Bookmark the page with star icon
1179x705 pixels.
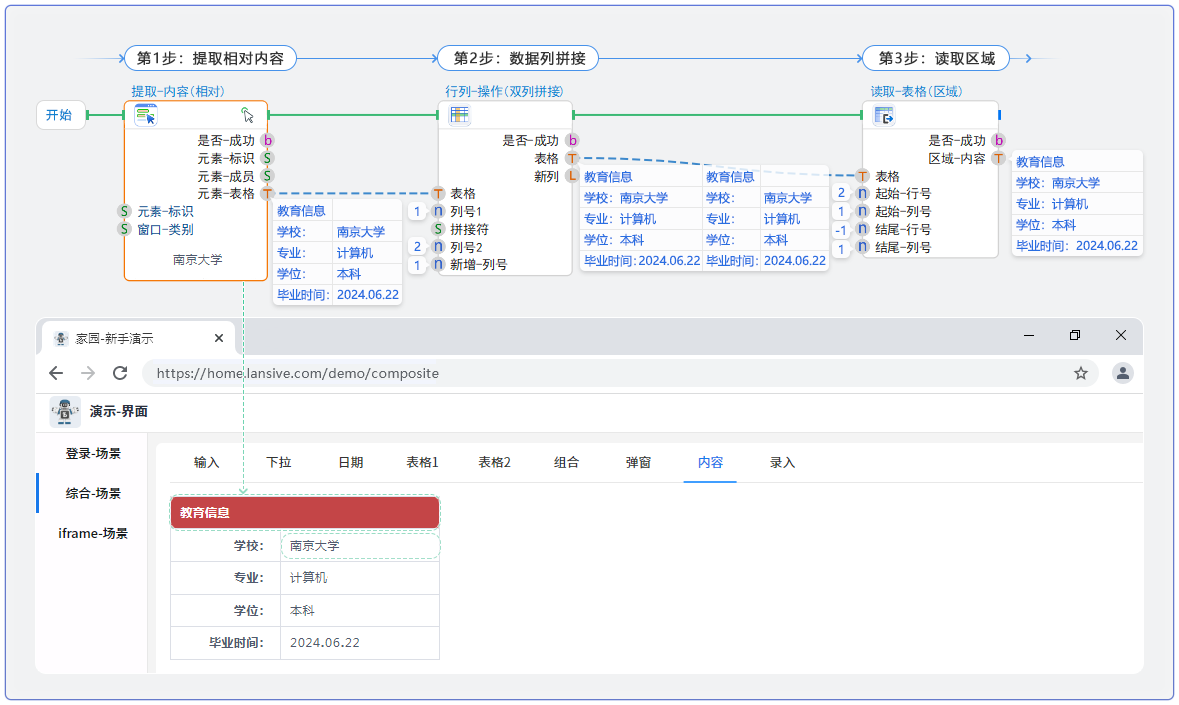1080,373
